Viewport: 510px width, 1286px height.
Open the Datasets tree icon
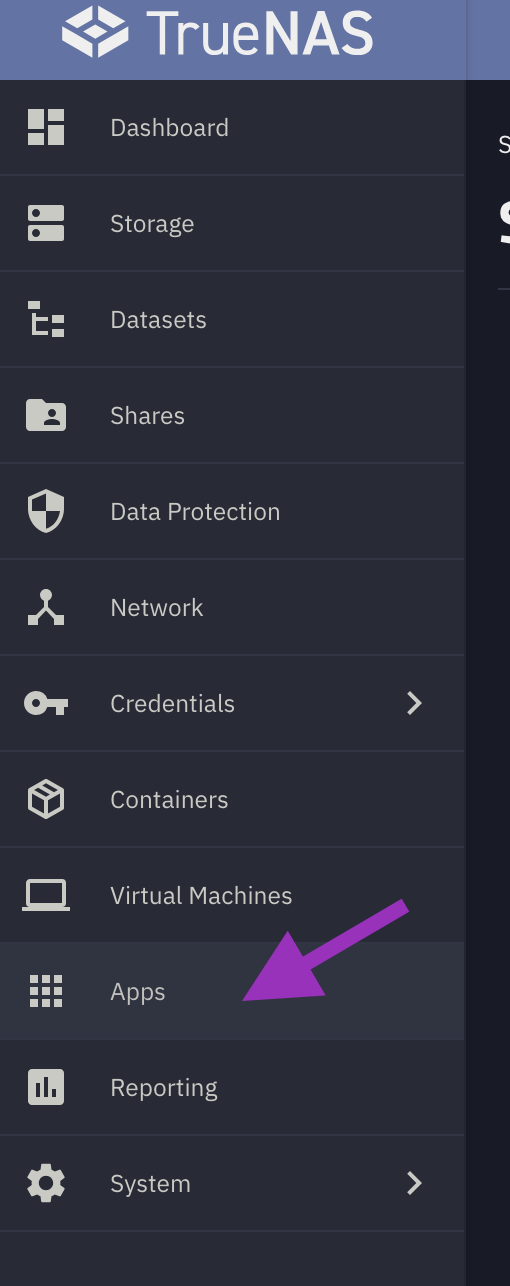click(x=46, y=320)
